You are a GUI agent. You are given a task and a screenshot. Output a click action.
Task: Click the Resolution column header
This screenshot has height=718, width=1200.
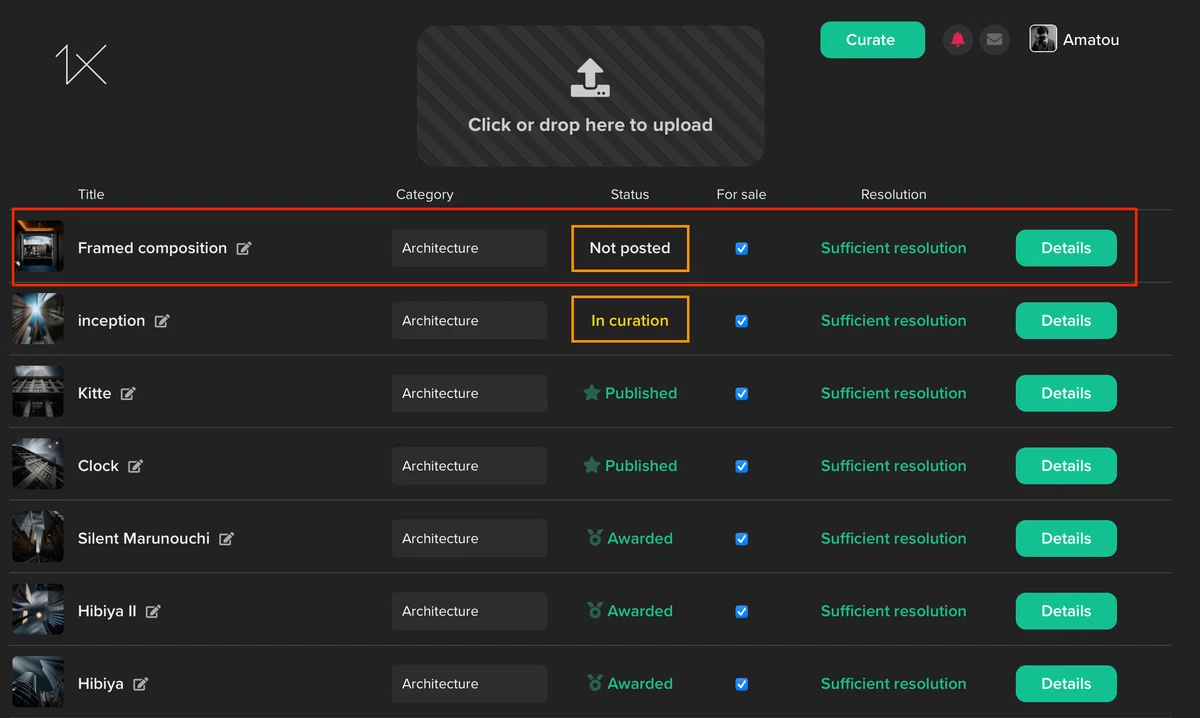click(894, 194)
